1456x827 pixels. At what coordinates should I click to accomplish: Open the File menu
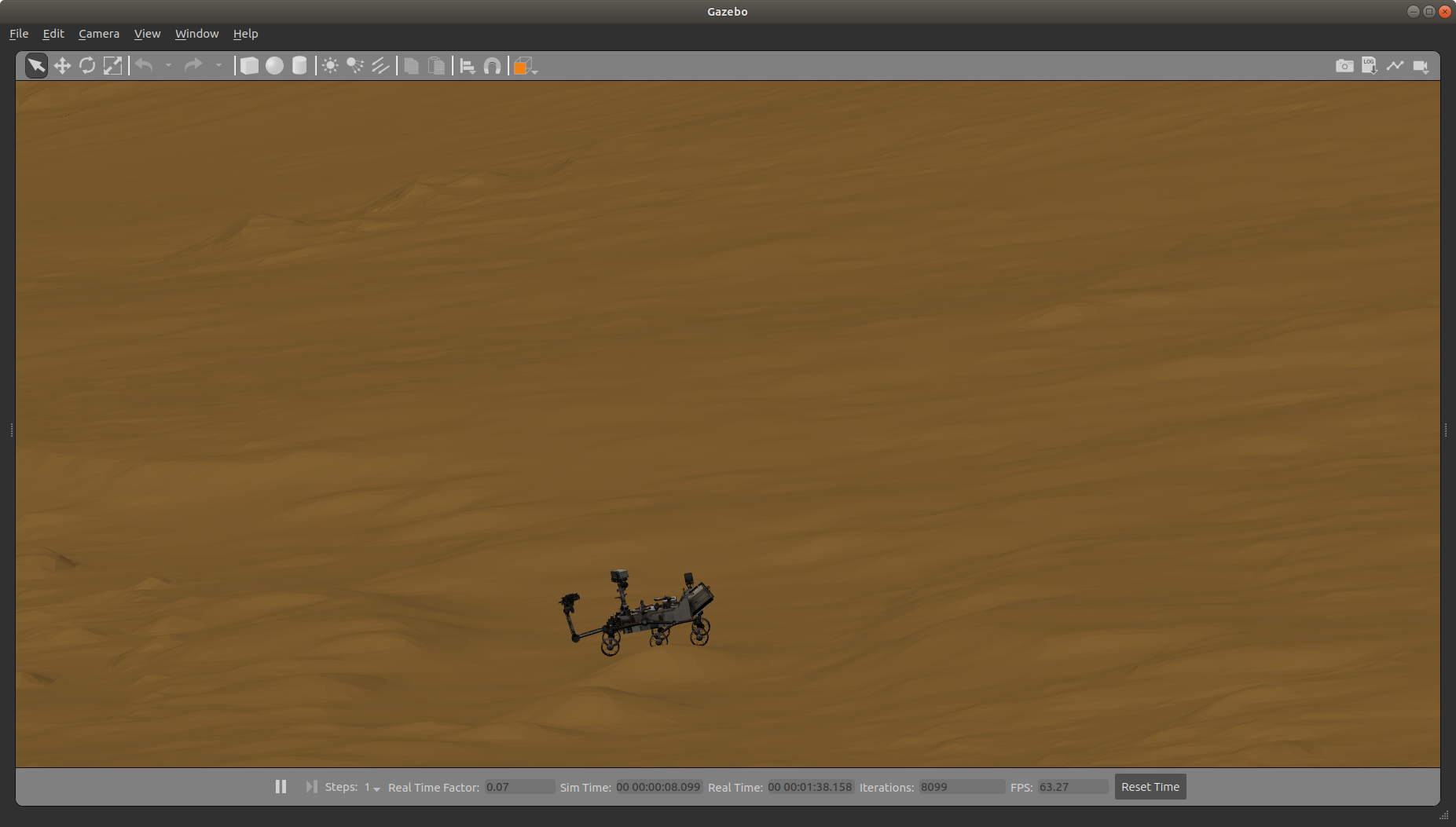[x=19, y=34]
